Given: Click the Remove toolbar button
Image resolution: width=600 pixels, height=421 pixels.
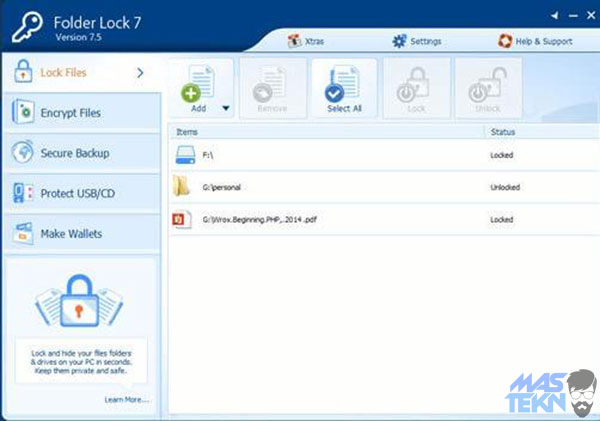Looking at the screenshot, I should click(x=272, y=89).
